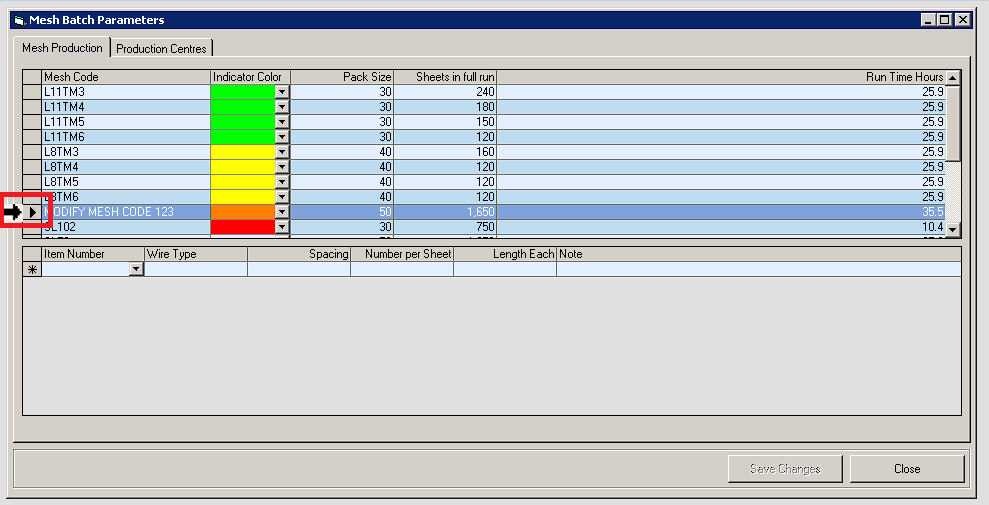This screenshot has height=505, width=989.
Task: Select the L11TM4 mesh code cell
Action: [126, 107]
